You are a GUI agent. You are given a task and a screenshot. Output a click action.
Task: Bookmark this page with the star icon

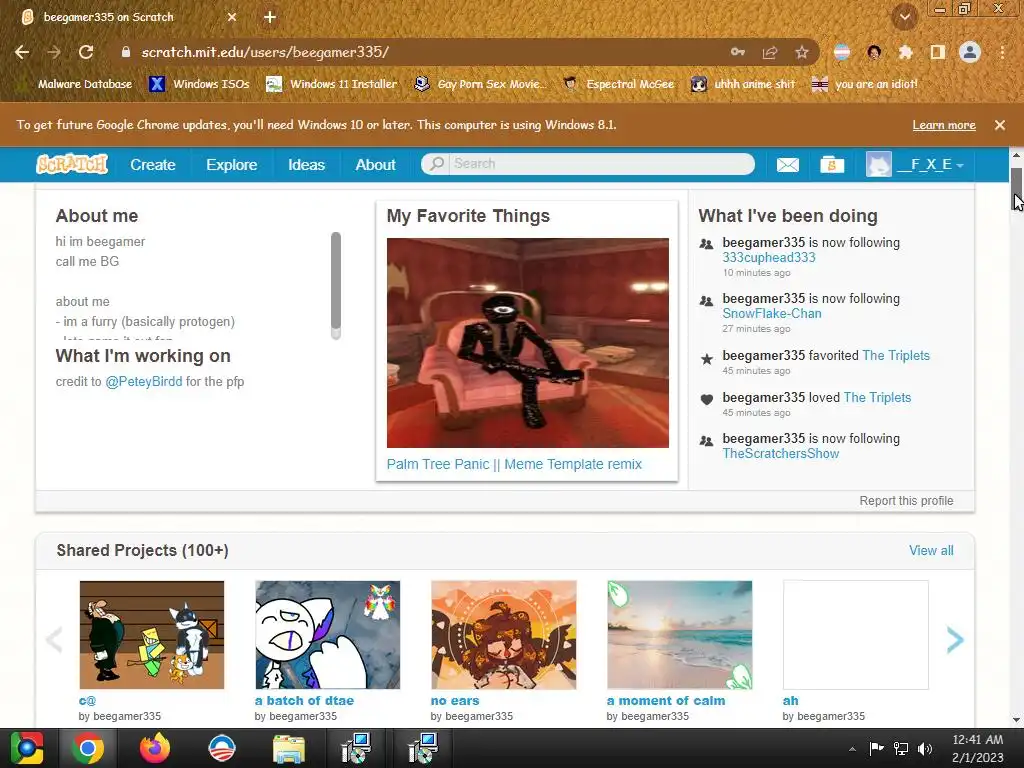(x=802, y=52)
